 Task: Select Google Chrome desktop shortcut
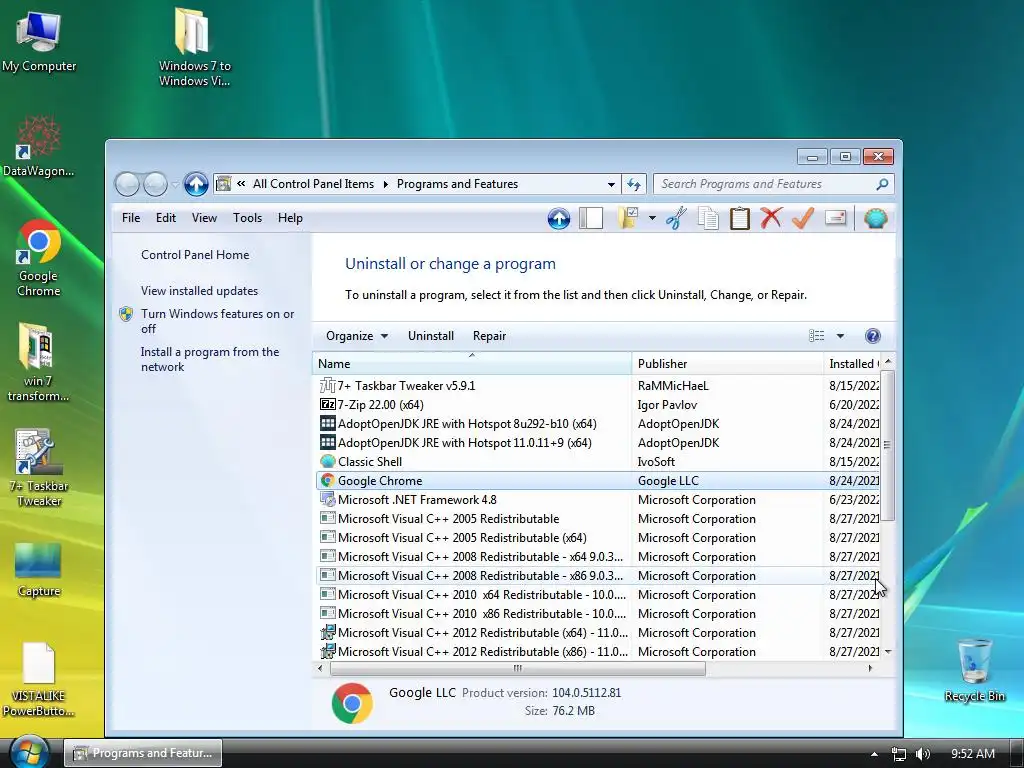[39, 259]
